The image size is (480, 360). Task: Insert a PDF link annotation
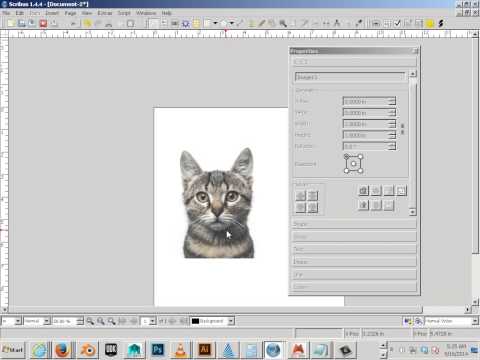click(x=441, y=23)
